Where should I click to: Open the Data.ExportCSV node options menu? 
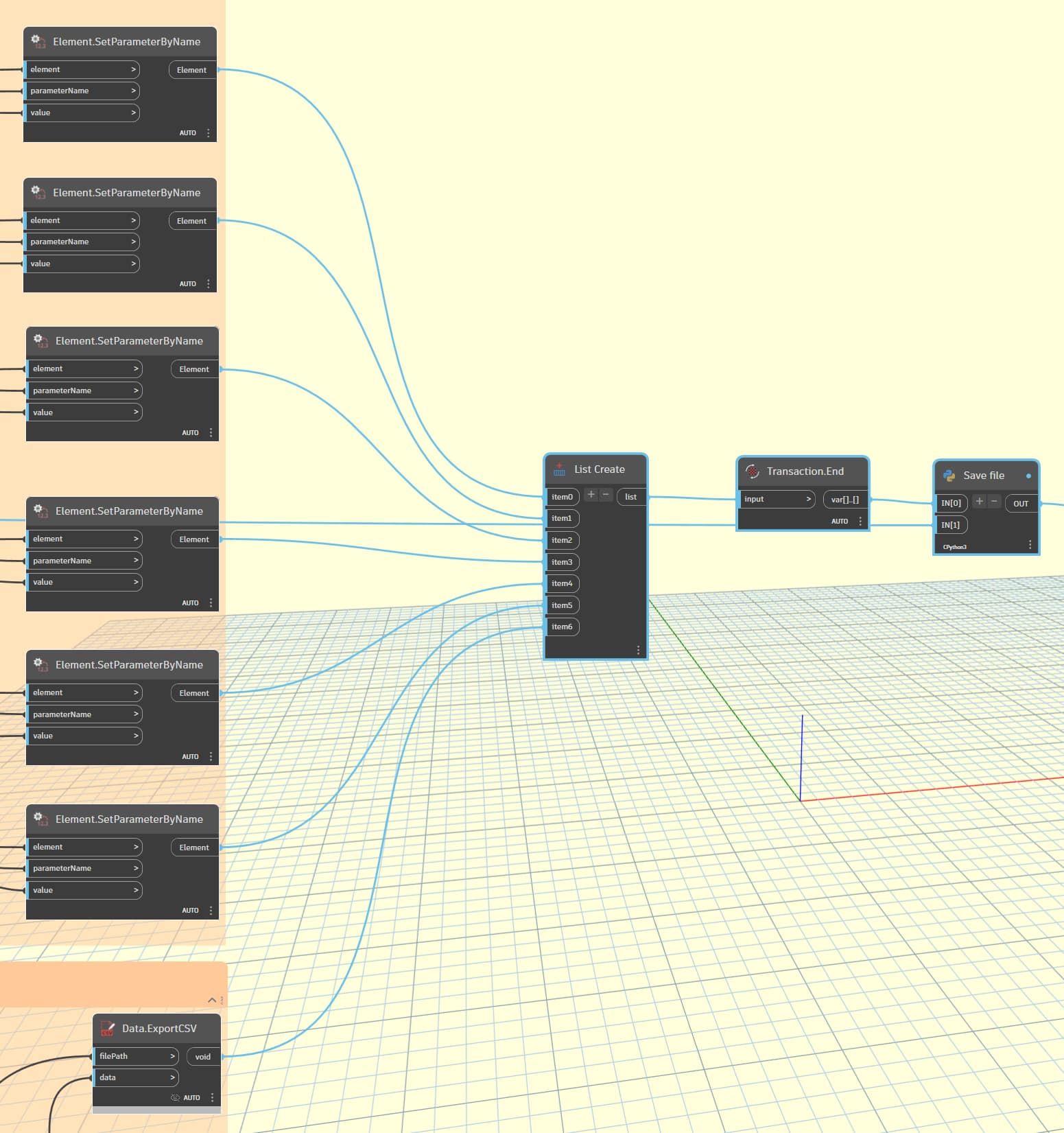pos(212,1097)
